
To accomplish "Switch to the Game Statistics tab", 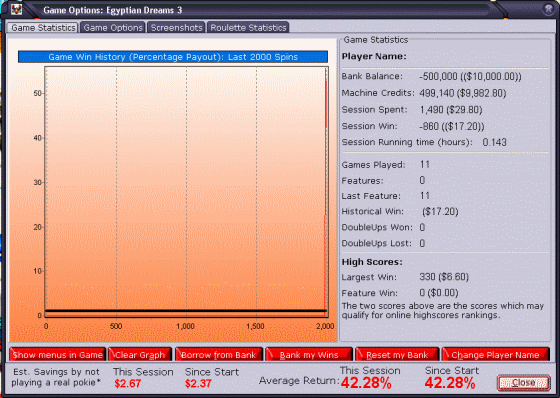I will tap(43, 28).
